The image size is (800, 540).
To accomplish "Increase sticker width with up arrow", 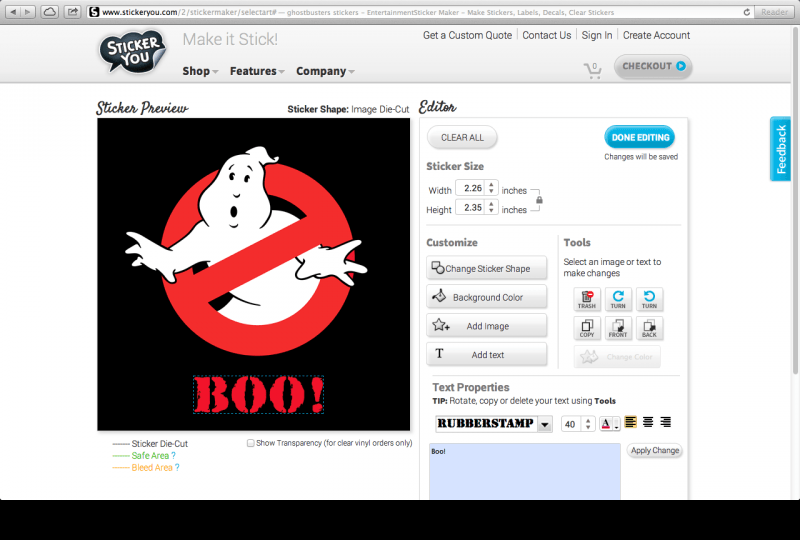I will pyautogui.click(x=491, y=185).
